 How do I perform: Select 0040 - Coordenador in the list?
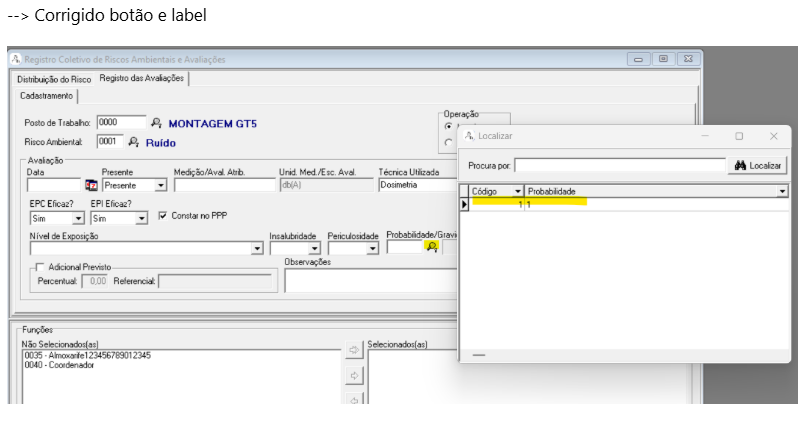point(58,365)
